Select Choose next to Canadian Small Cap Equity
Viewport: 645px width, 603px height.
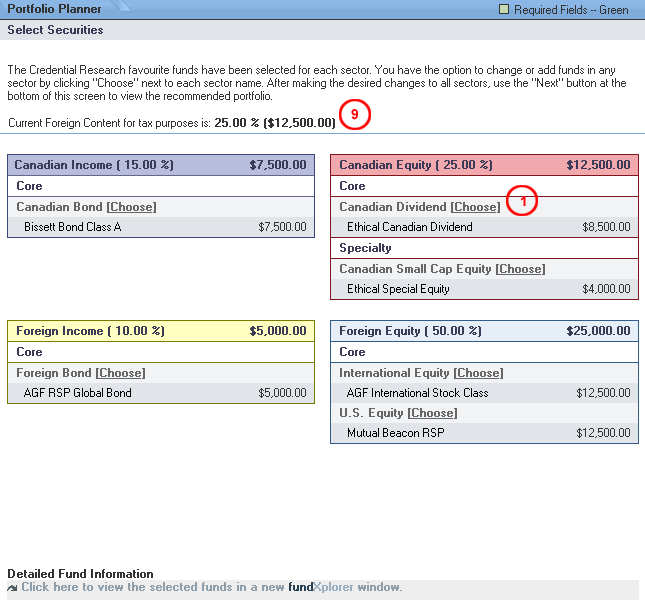(x=520, y=269)
